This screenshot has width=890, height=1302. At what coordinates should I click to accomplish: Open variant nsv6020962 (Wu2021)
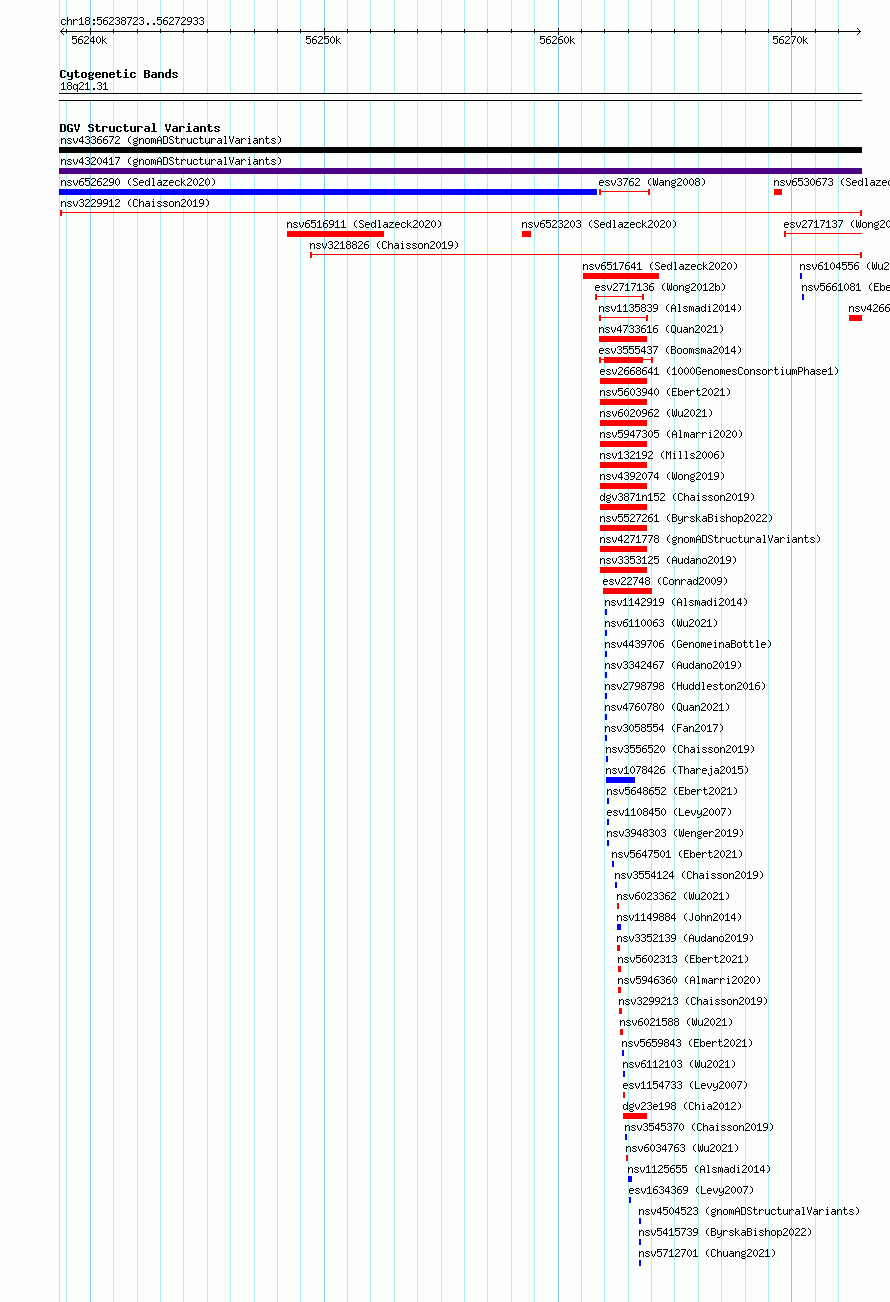click(656, 413)
